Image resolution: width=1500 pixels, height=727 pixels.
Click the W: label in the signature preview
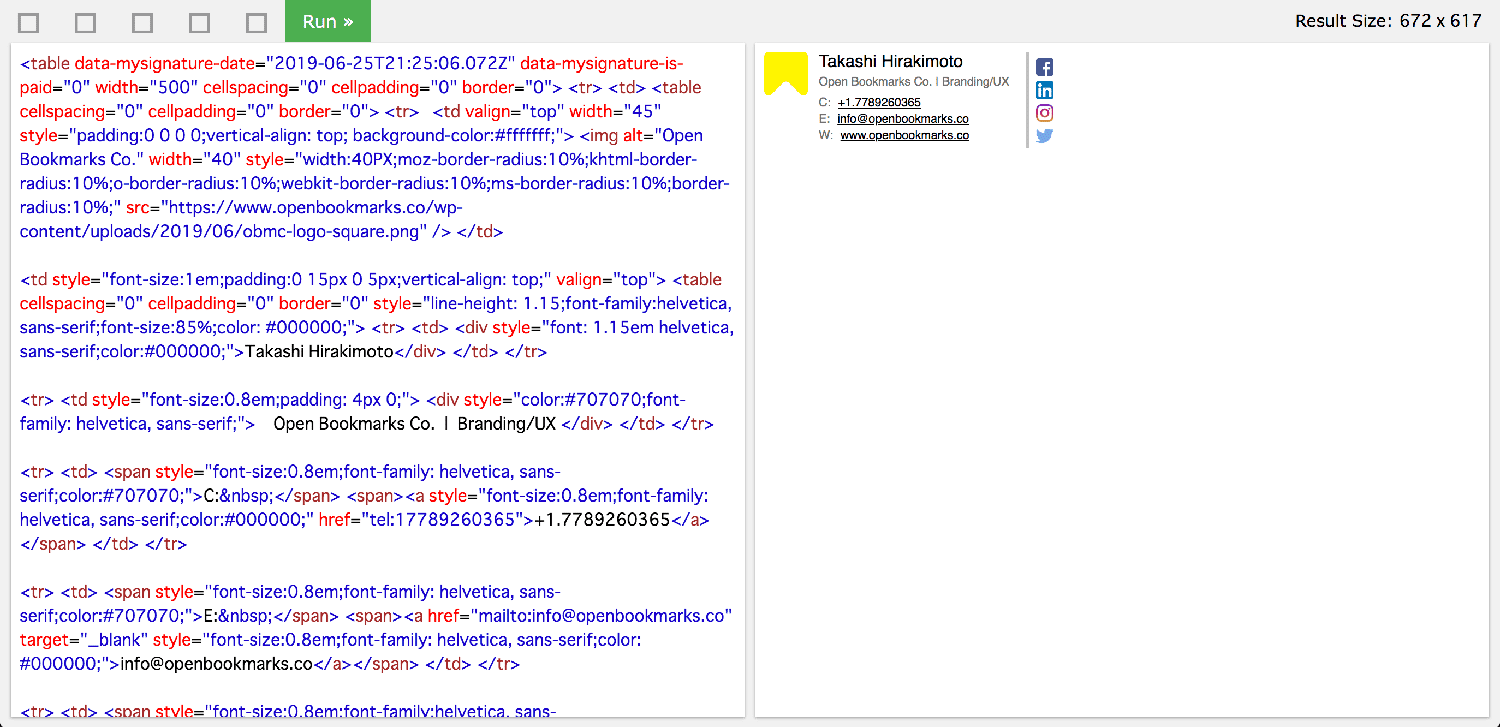click(826, 136)
